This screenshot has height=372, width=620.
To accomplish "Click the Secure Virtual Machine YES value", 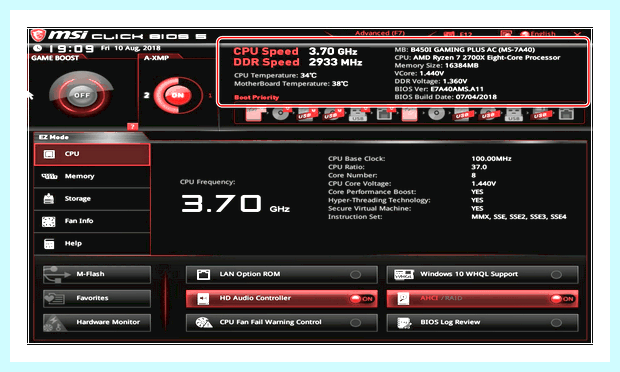I will click(x=477, y=208).
